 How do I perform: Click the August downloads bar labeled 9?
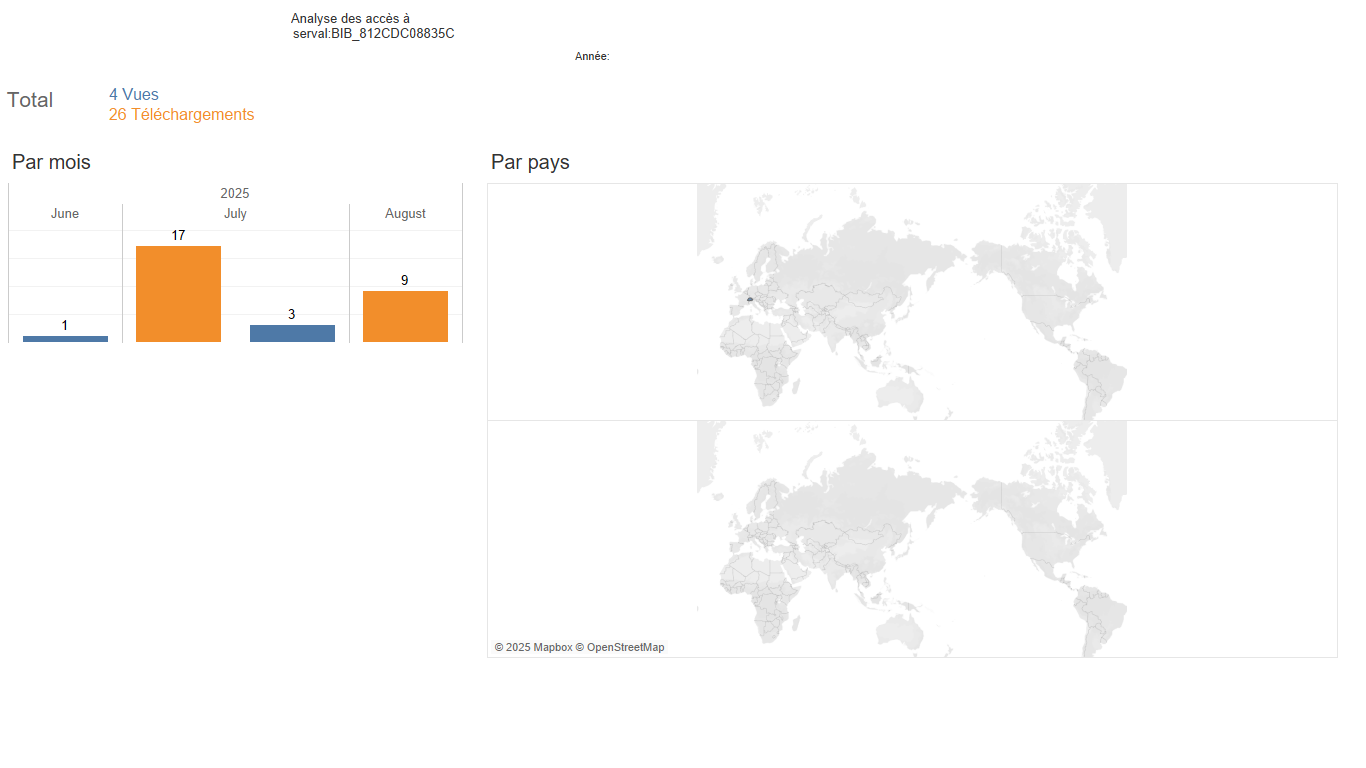405,316
